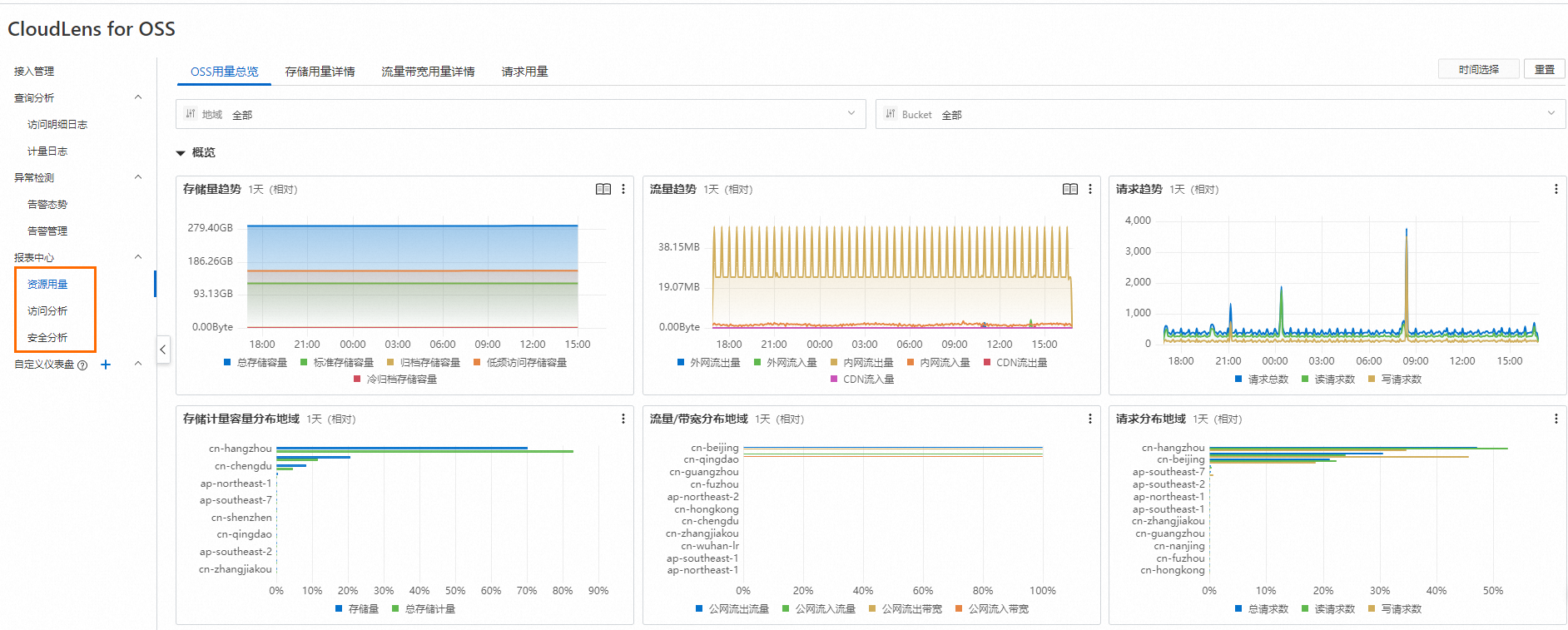Click cn-beijing bar in traffic distribution chart
This screenshot has width=1568, height=630.
(x=893, y=449)
